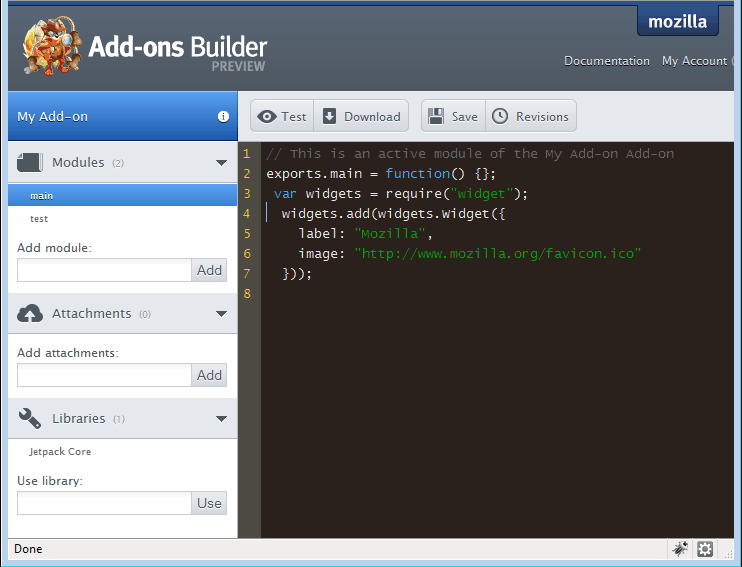Click the Add-ons Builder title text

177,47
